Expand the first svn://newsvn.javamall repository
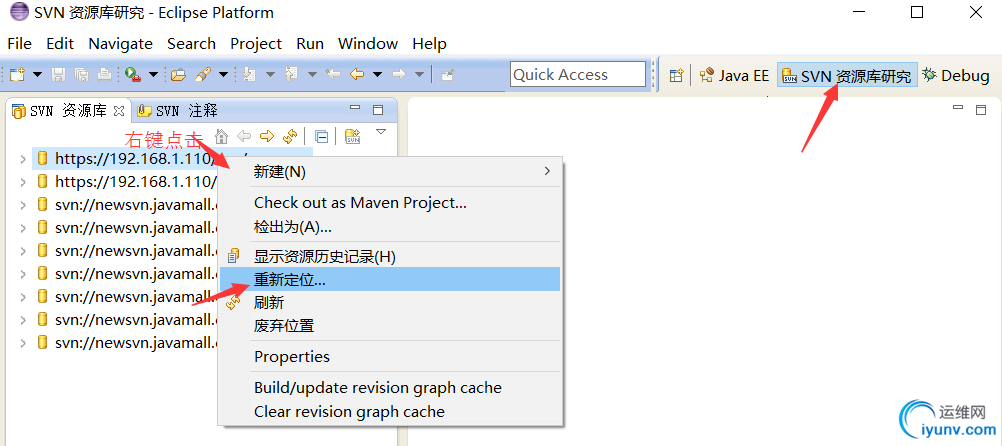The height and width of the screenshot is (446, 1002). point(23,205)
